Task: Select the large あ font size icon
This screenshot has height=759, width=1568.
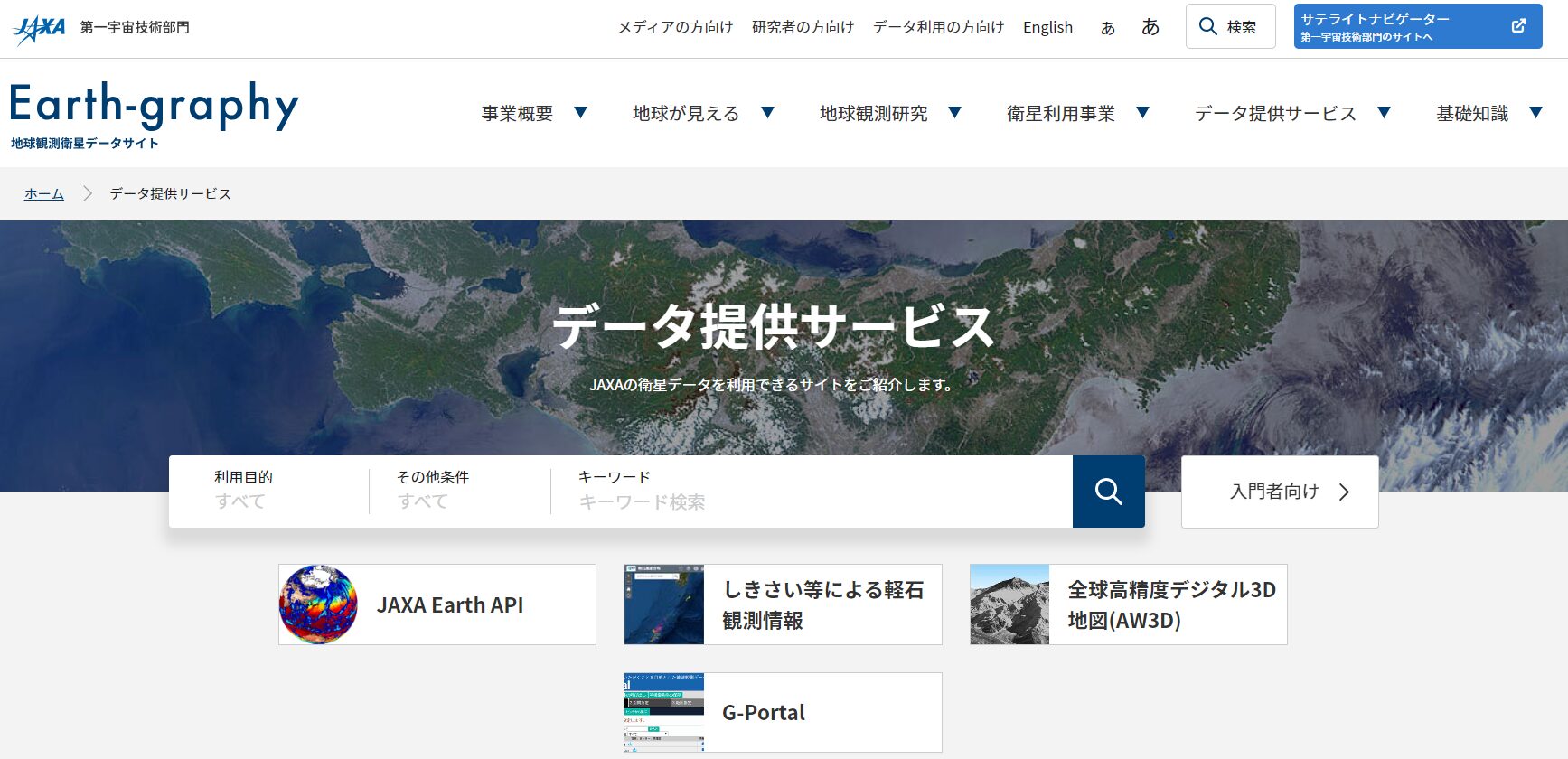Action: (x=1150, y=27)
